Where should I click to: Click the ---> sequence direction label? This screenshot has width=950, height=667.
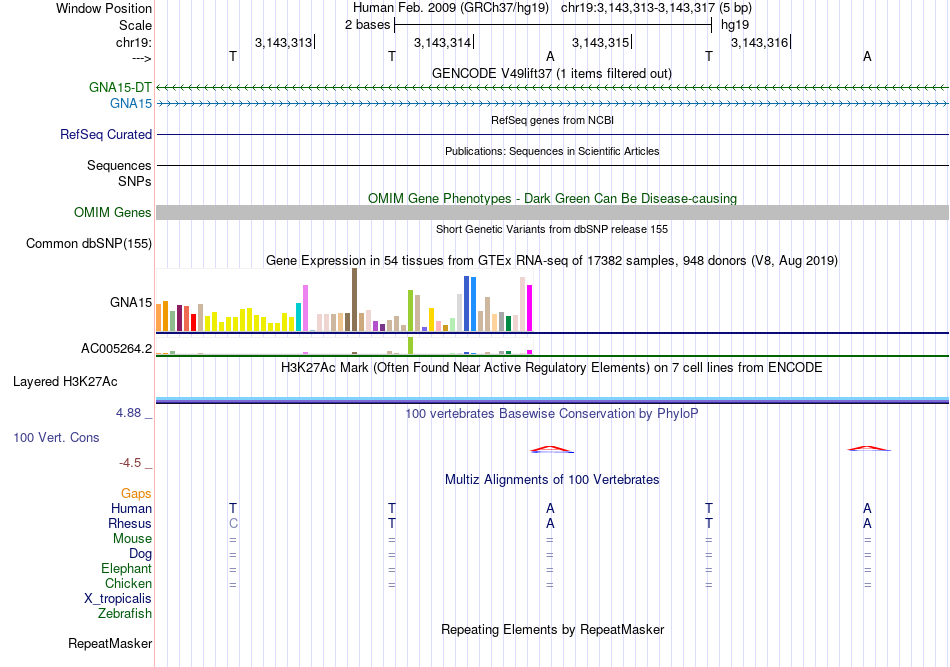(141, 58)
